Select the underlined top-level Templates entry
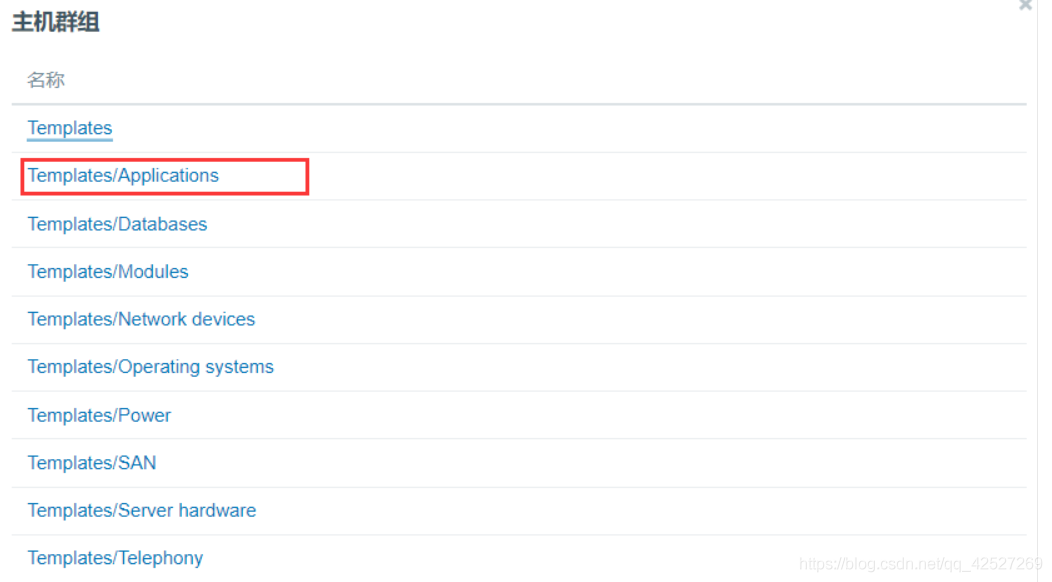The height and width of the screenshot is (582, 1052). (69, 128)
